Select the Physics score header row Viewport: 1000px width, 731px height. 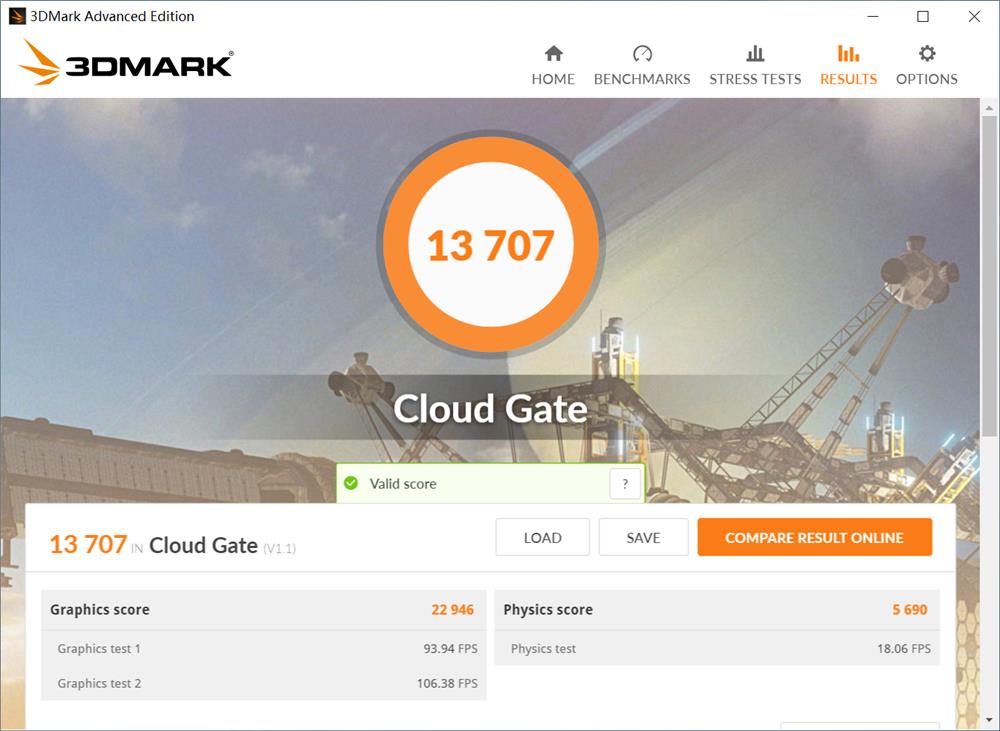tap(716, 610)
